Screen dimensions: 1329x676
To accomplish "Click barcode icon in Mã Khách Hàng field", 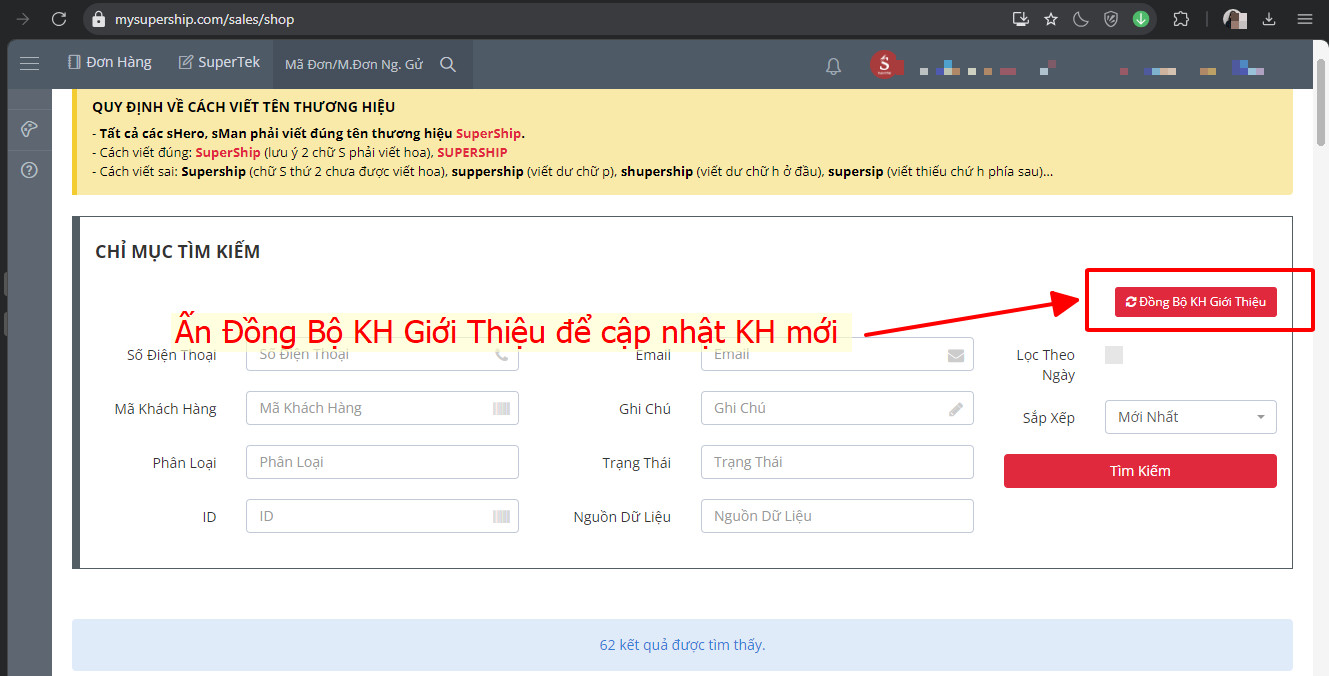I will (501, 408).
